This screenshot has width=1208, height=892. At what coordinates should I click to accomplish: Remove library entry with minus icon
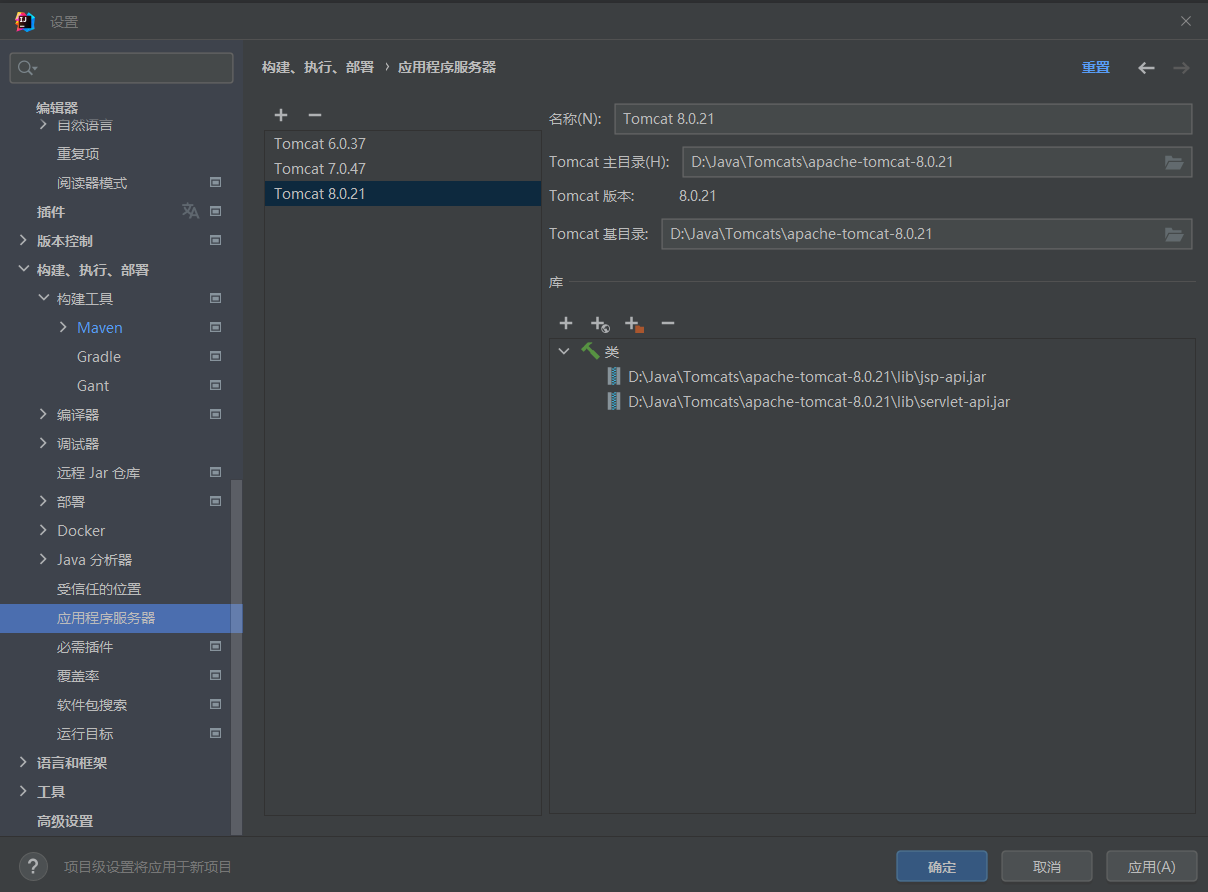click(x=668, y=323)
